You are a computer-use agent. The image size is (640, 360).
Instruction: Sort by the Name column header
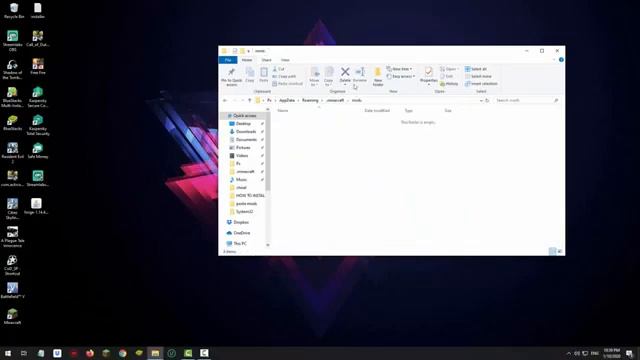point(283,111)
